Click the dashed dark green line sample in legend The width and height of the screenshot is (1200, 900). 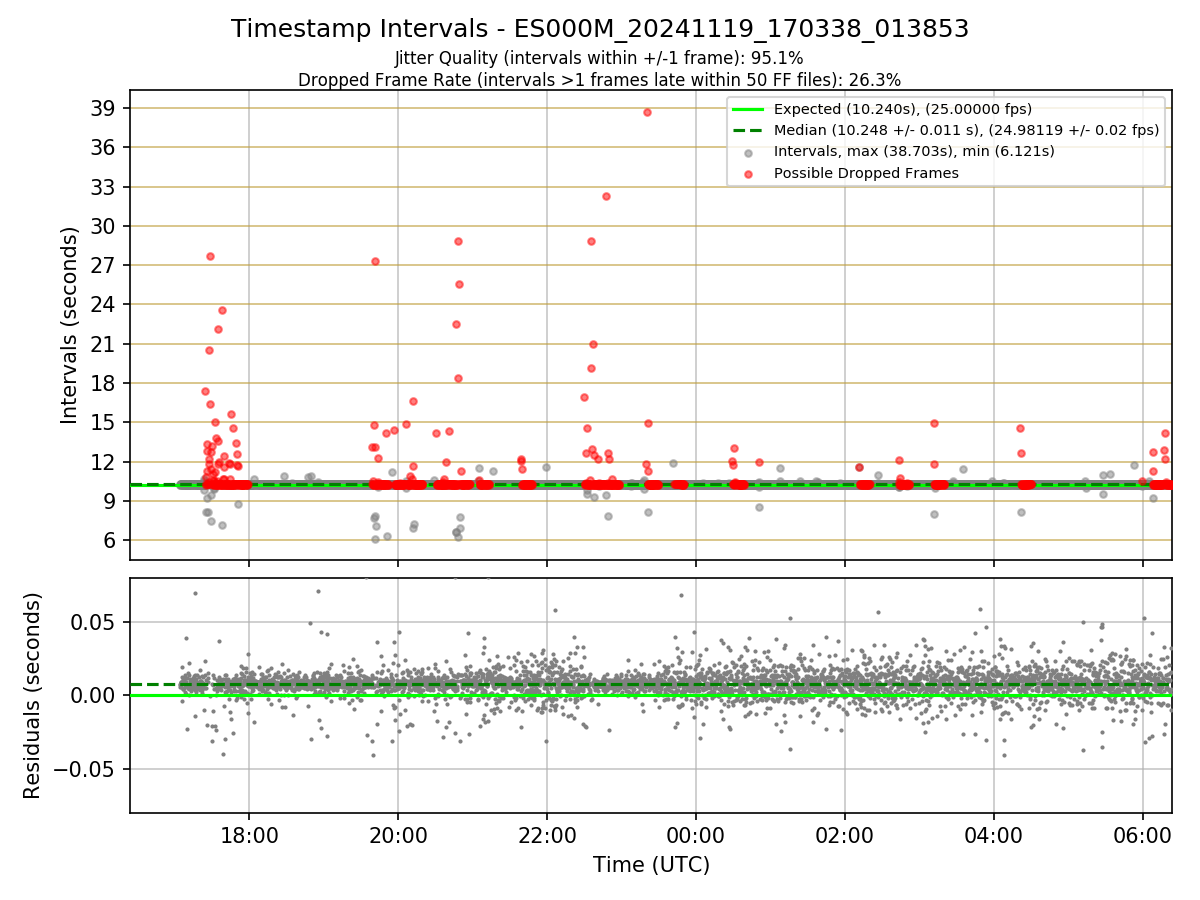[x=748, y=130]
